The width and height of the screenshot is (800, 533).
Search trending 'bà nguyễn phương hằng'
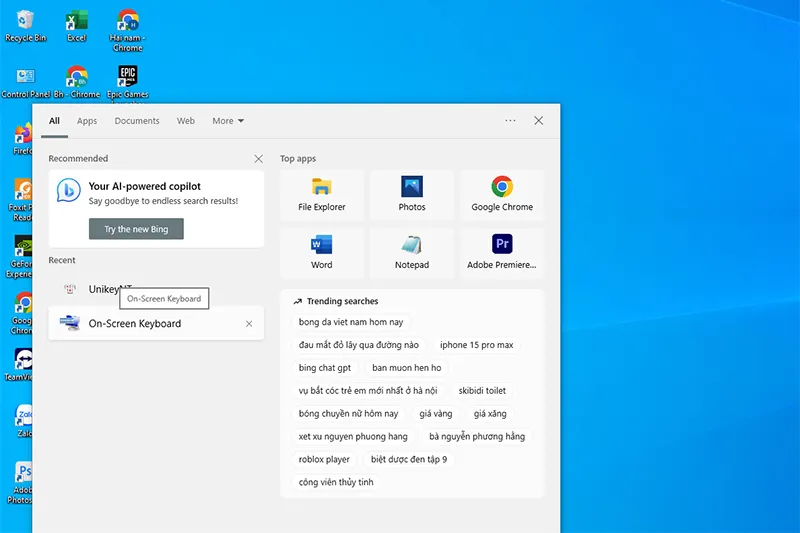(477, 437)
